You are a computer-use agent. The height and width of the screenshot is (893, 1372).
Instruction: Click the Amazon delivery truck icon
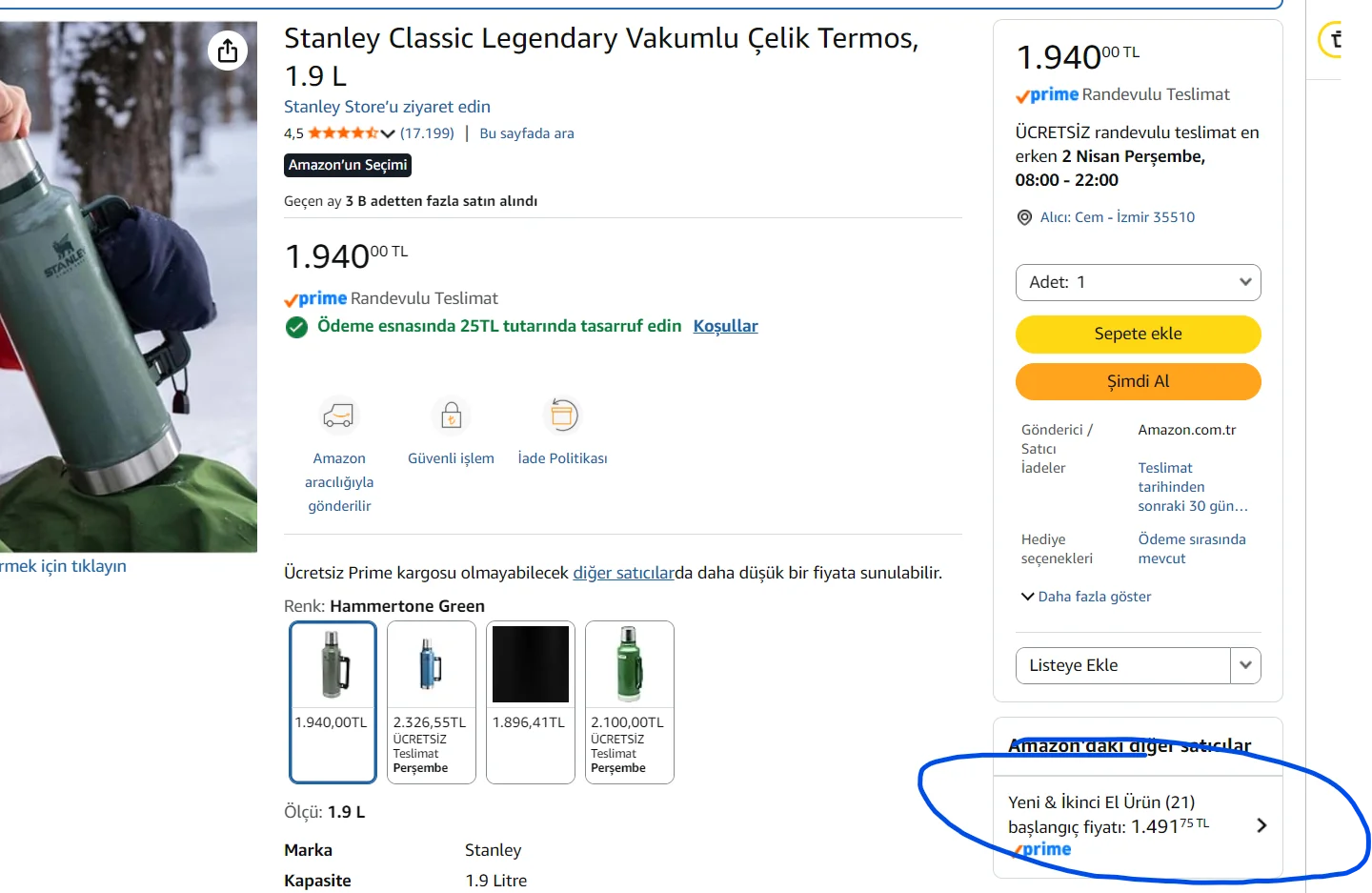point(338,416)
